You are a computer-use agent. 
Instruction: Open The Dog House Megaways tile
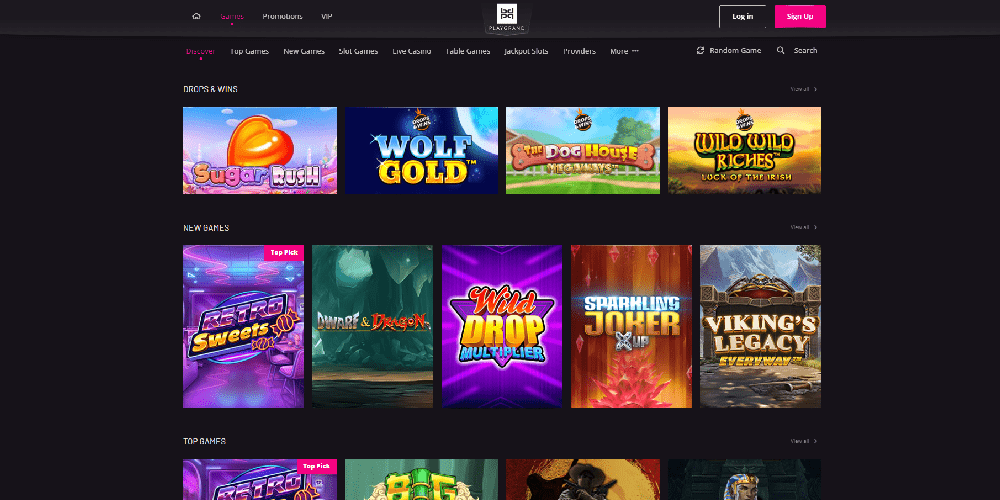[583, 150]
